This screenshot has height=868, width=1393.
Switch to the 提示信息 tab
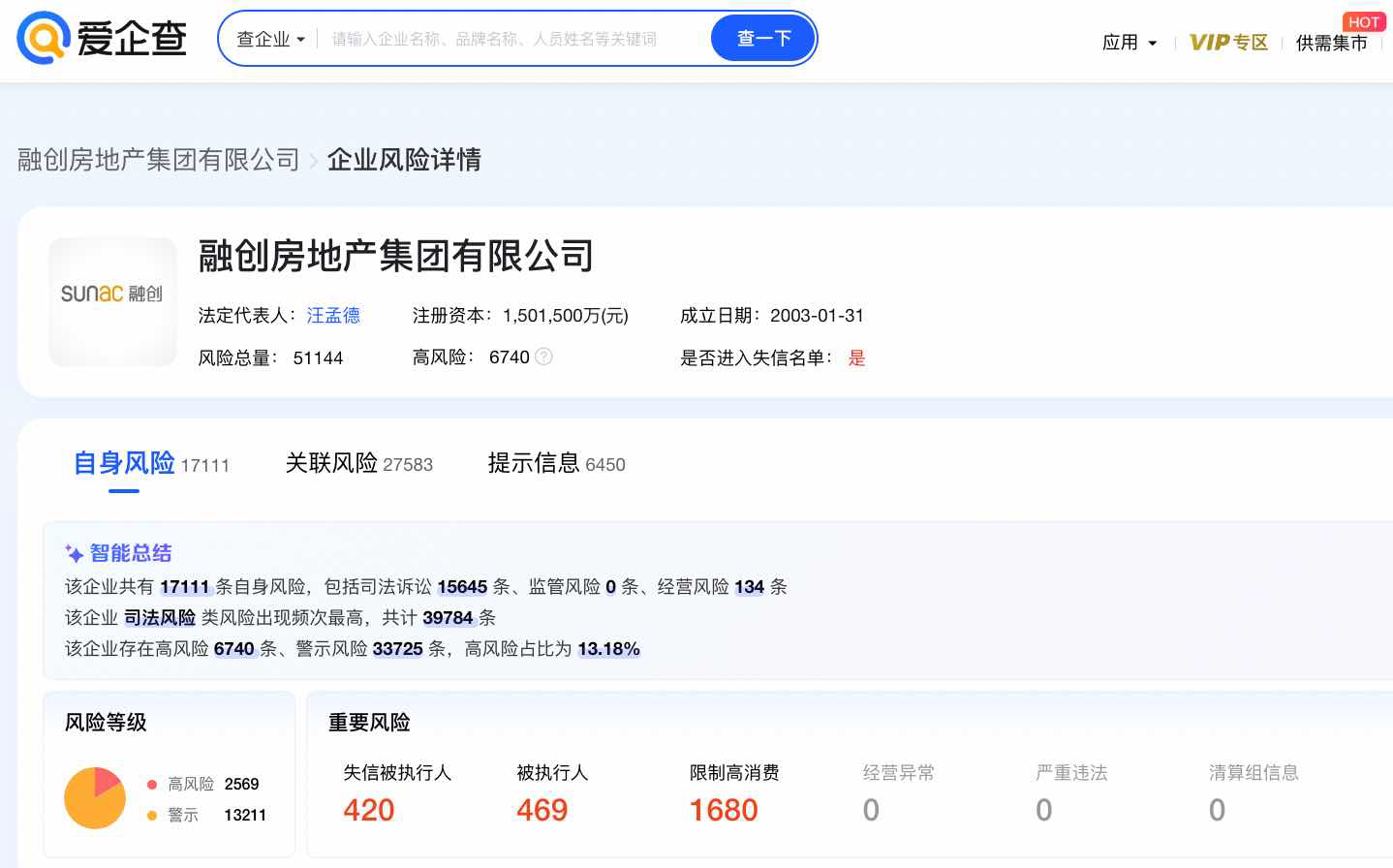534,463
